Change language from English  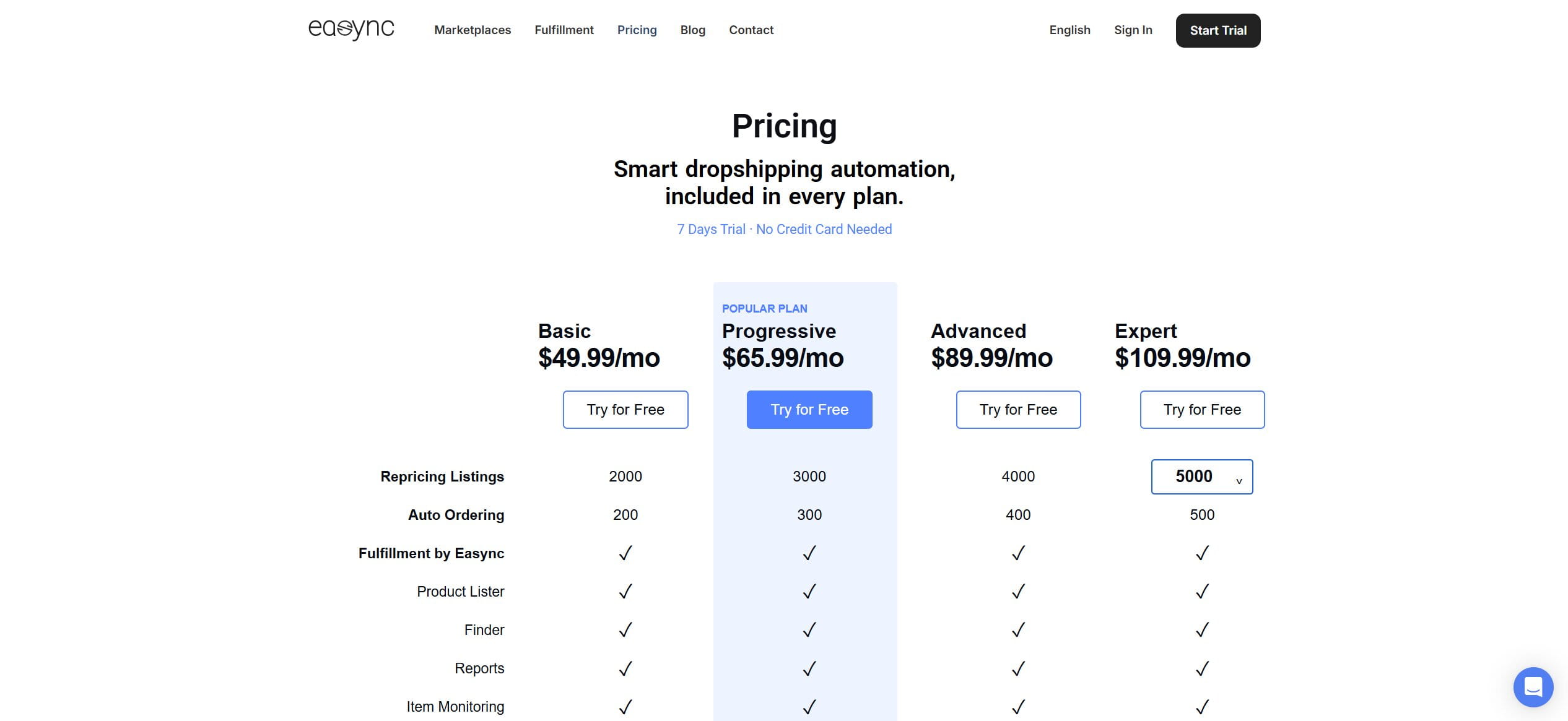(1069, 30)
